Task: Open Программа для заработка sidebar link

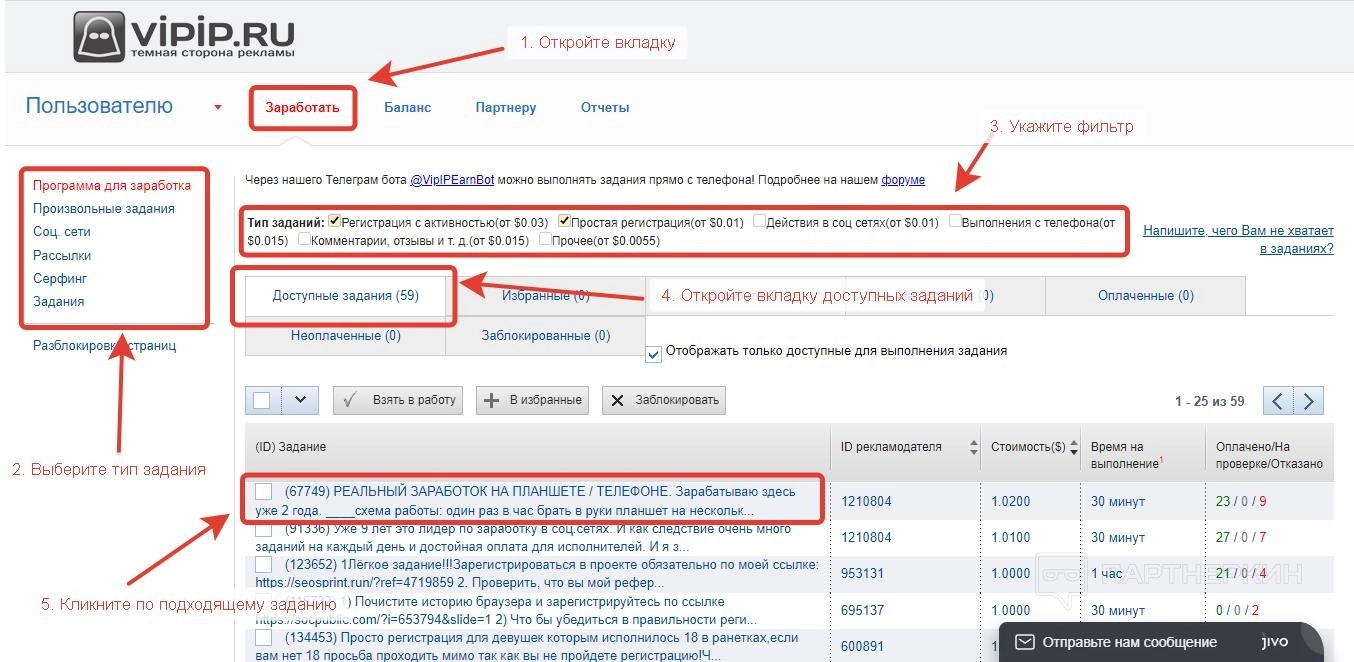Action: tap(111, 185)
